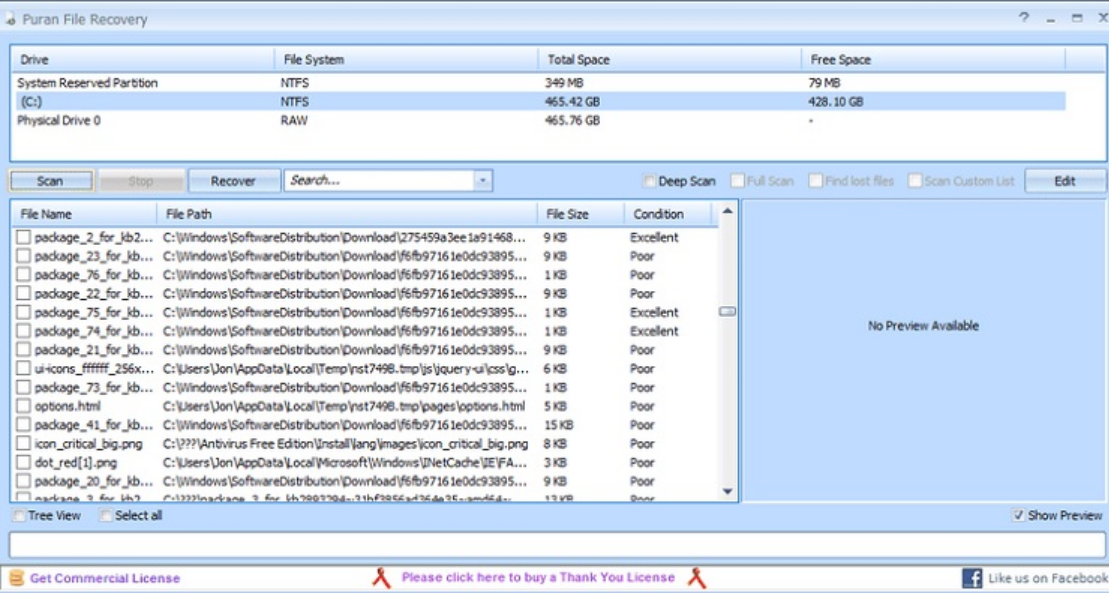Sort by the Condition column header

coord(659,214)
